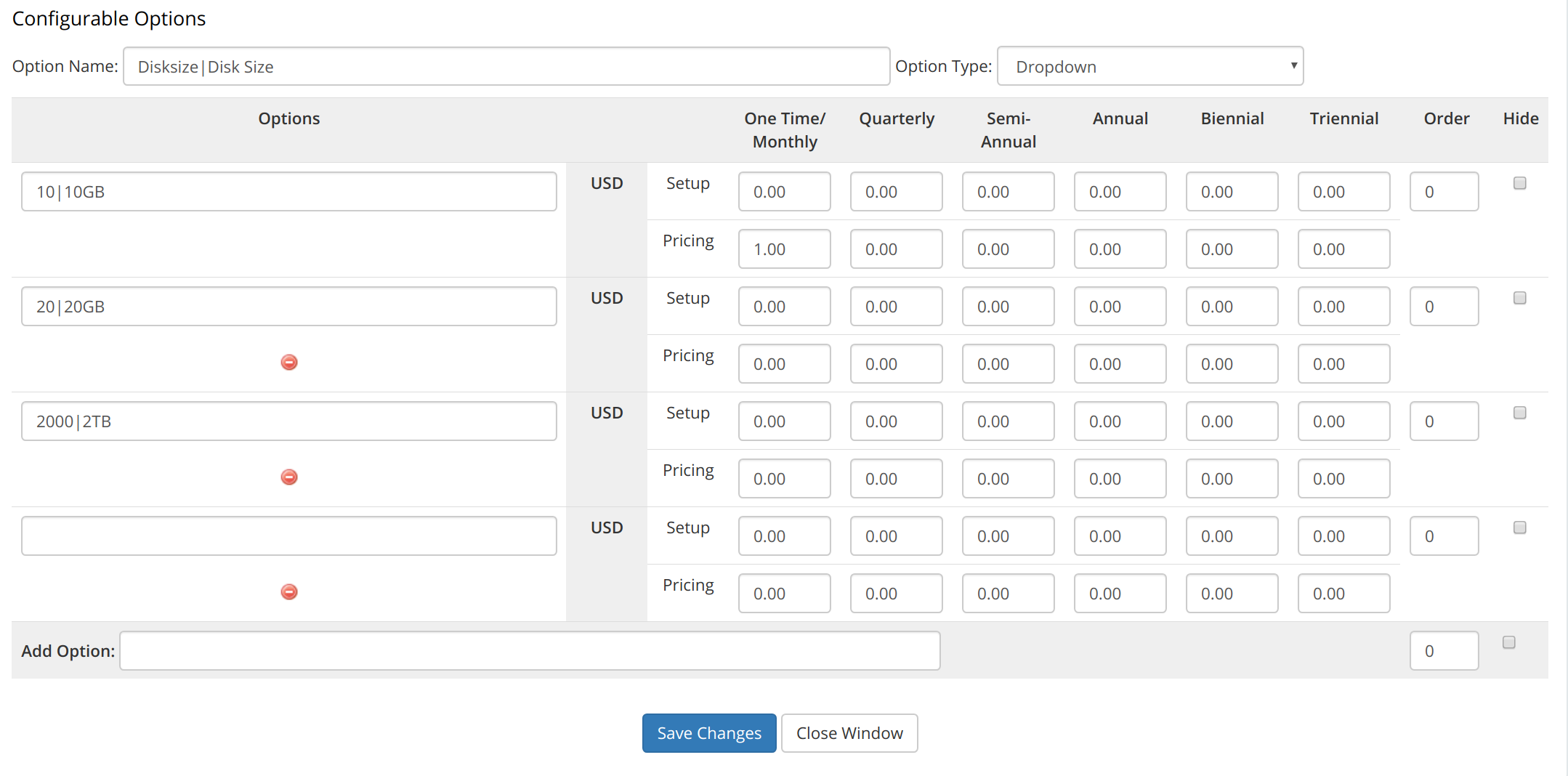Click Save Changes
Screen dimensions: 1568x776
coord(708,732)
